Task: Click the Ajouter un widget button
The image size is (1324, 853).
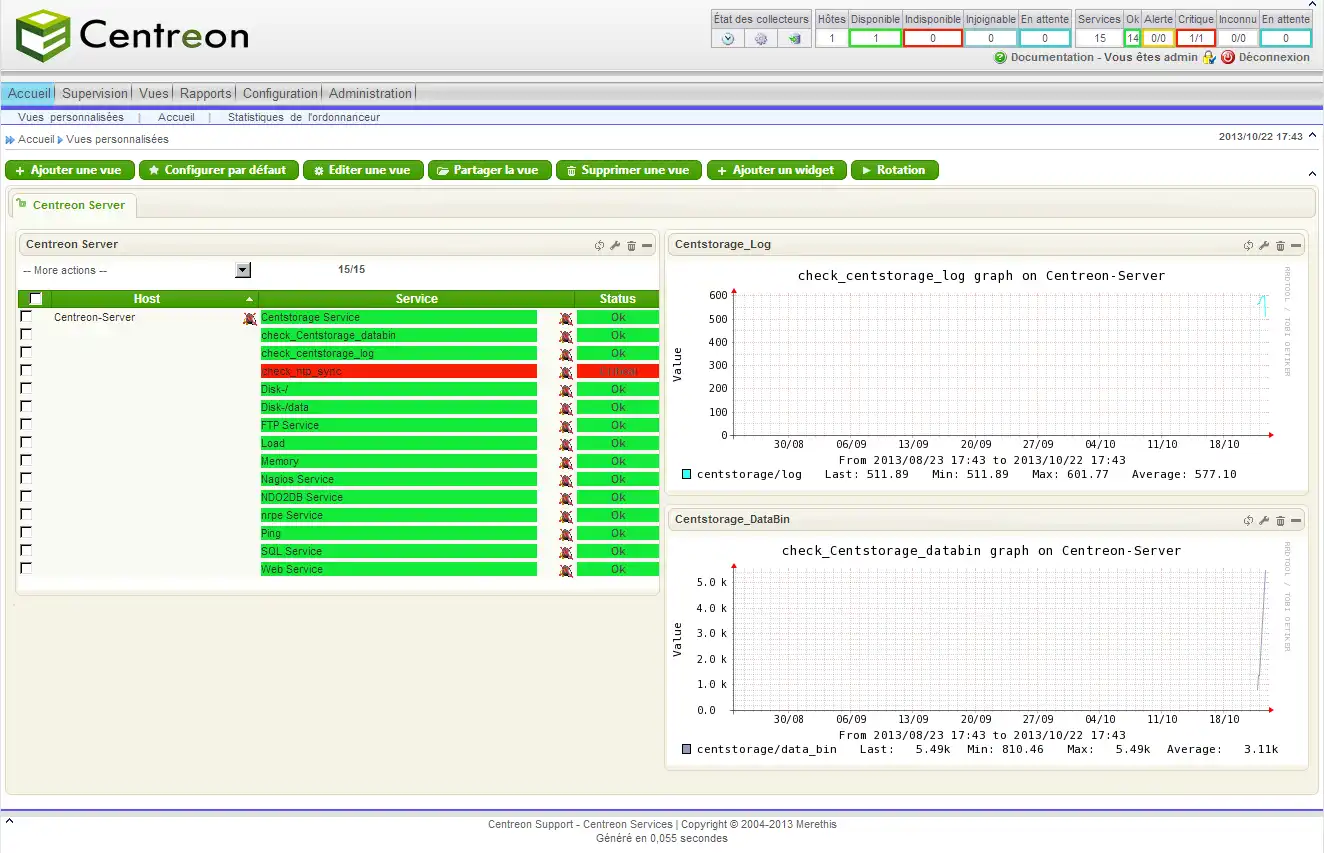Action: coord(777,170)
